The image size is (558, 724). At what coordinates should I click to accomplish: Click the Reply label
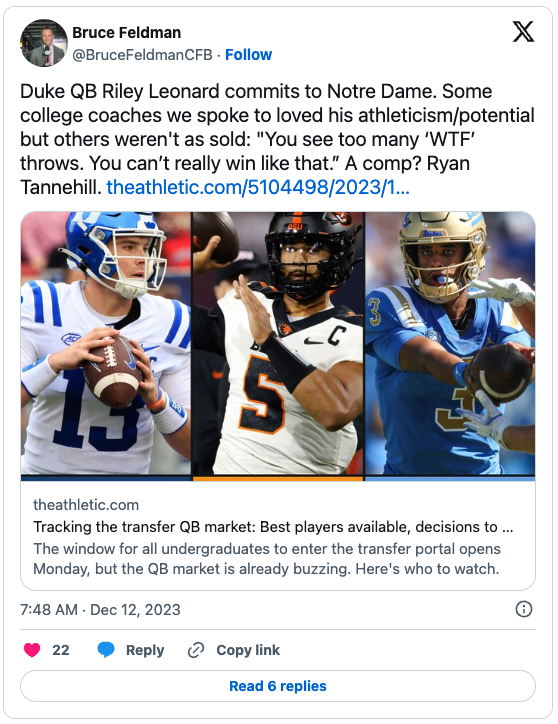point(145,650)
